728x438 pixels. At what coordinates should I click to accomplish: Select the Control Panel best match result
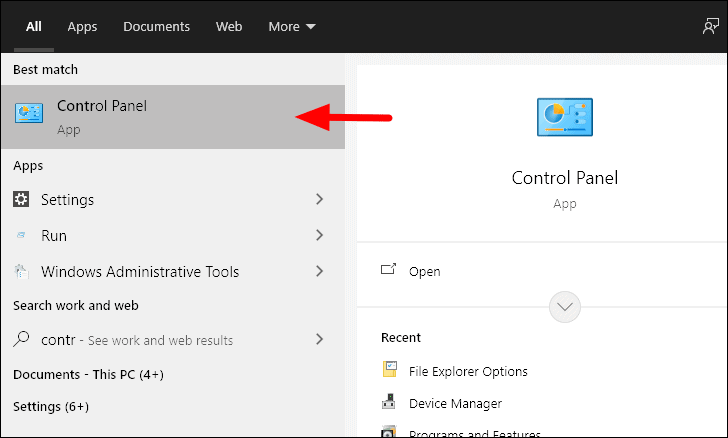coord(173,117)
